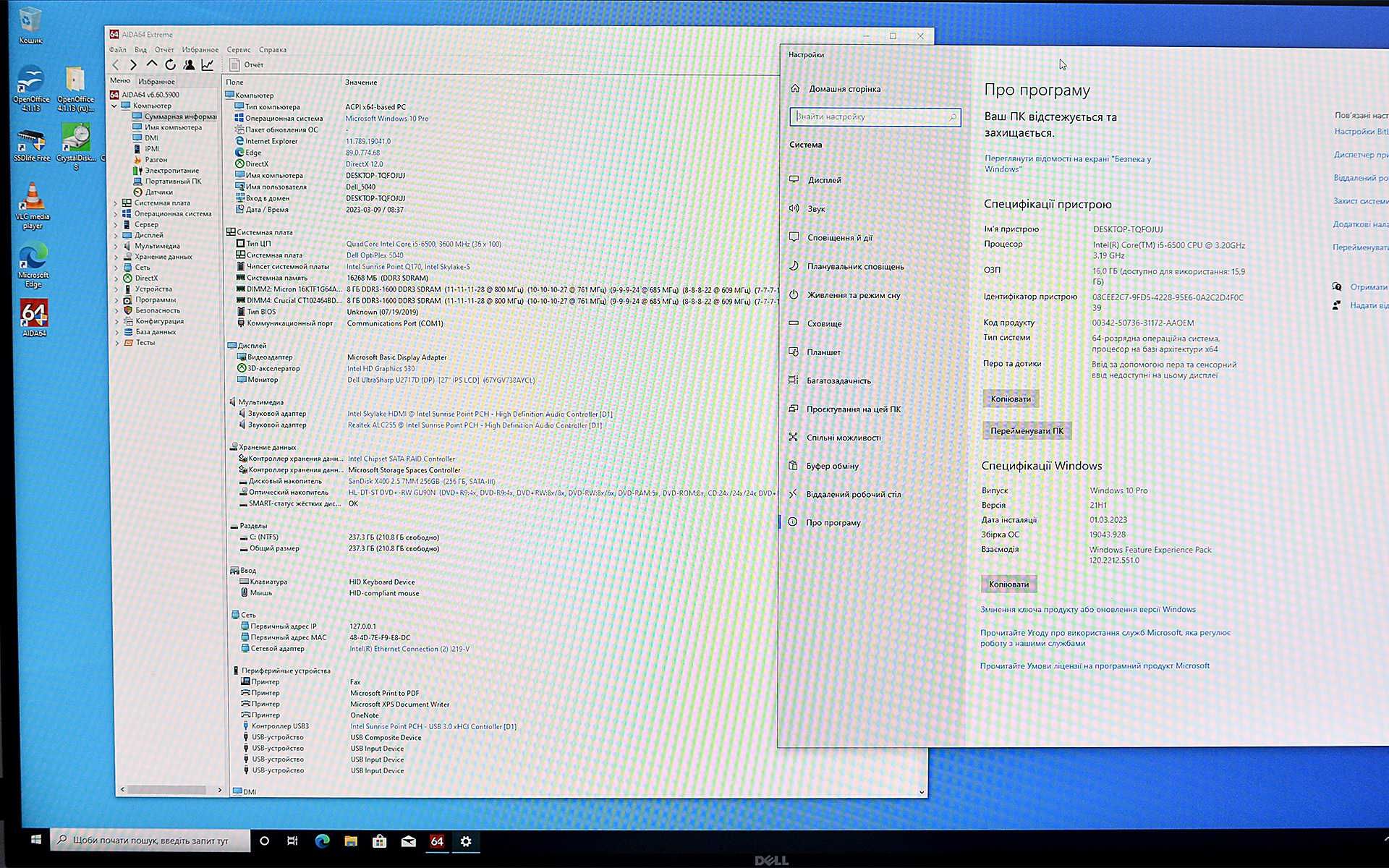
Task: Open the Отчет menu in AIDA64
Action: click(164, 50)
